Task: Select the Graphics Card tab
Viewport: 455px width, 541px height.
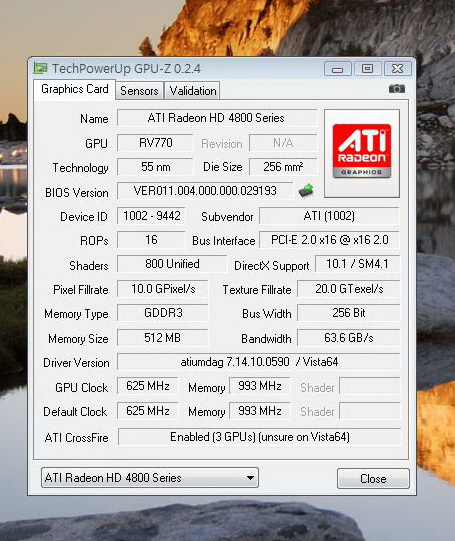Action: [x=75, y=89]
